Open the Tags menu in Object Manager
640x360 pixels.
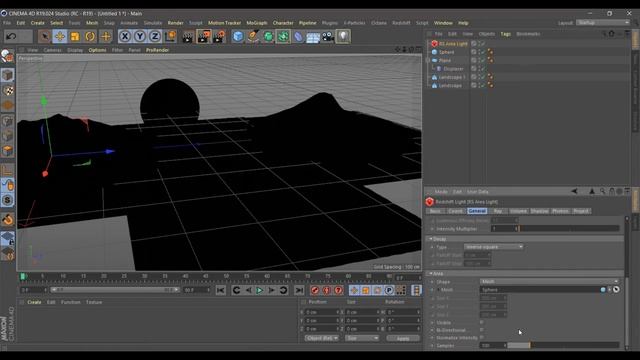[505, 34]
